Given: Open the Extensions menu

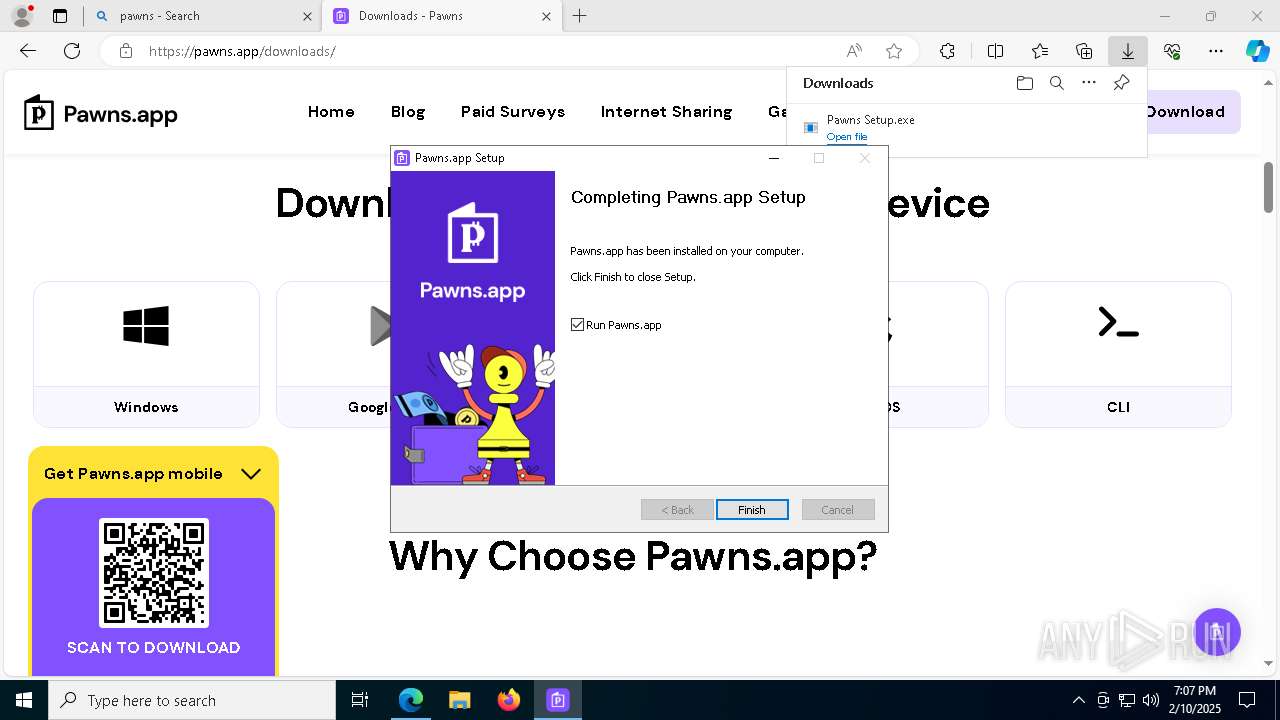Looking at the screenshot, I should (x=947, y=51).
